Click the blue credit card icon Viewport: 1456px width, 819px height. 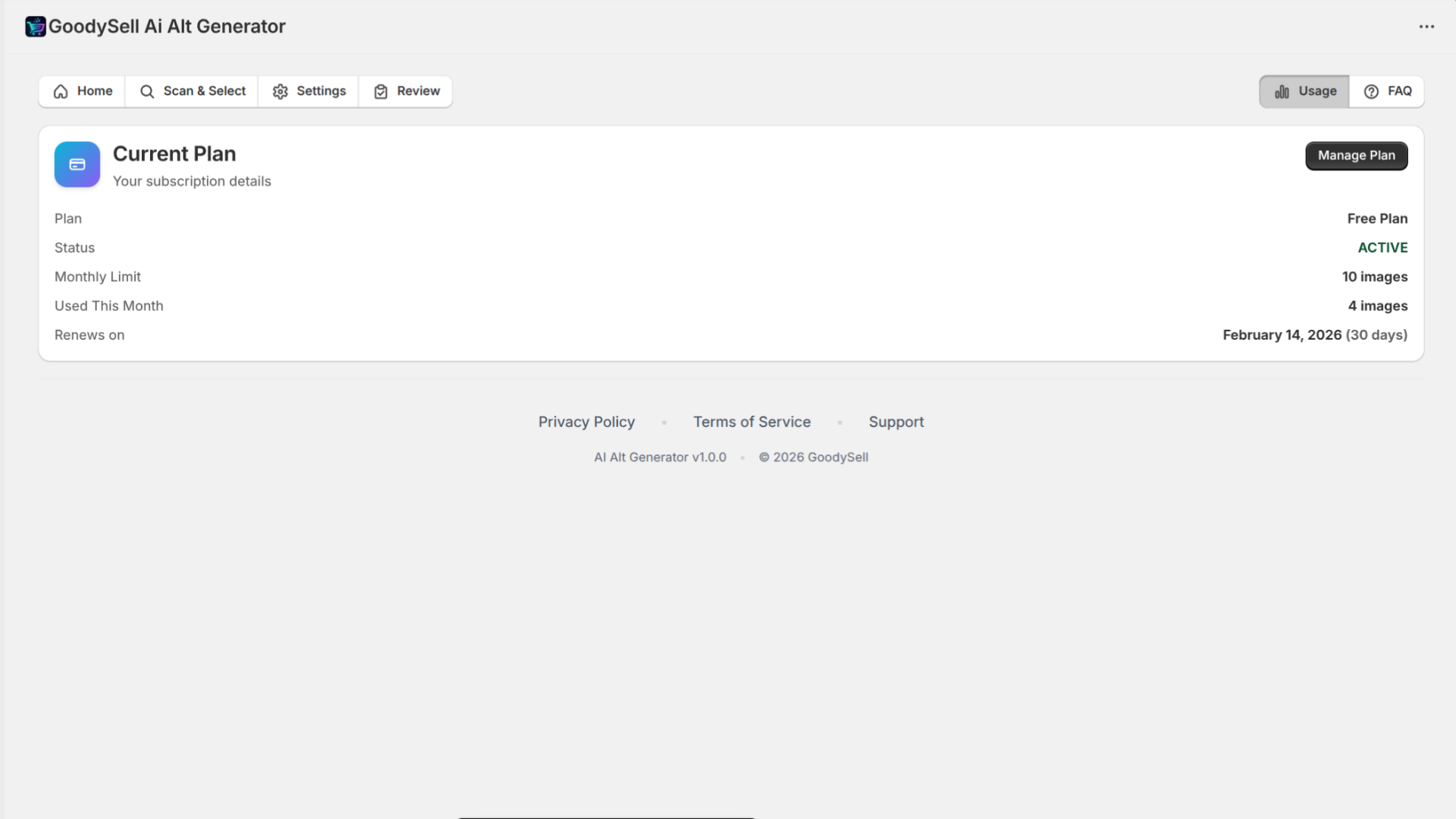coord(77,164)
